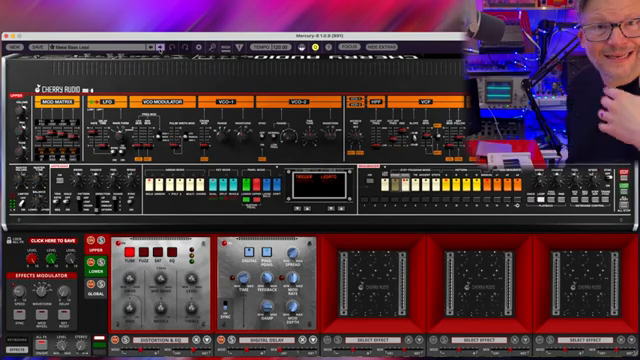This screenshot has height=360, width=640.
Task: Open the third slot SELECT EFFECT menu
Action: [373, 340]
